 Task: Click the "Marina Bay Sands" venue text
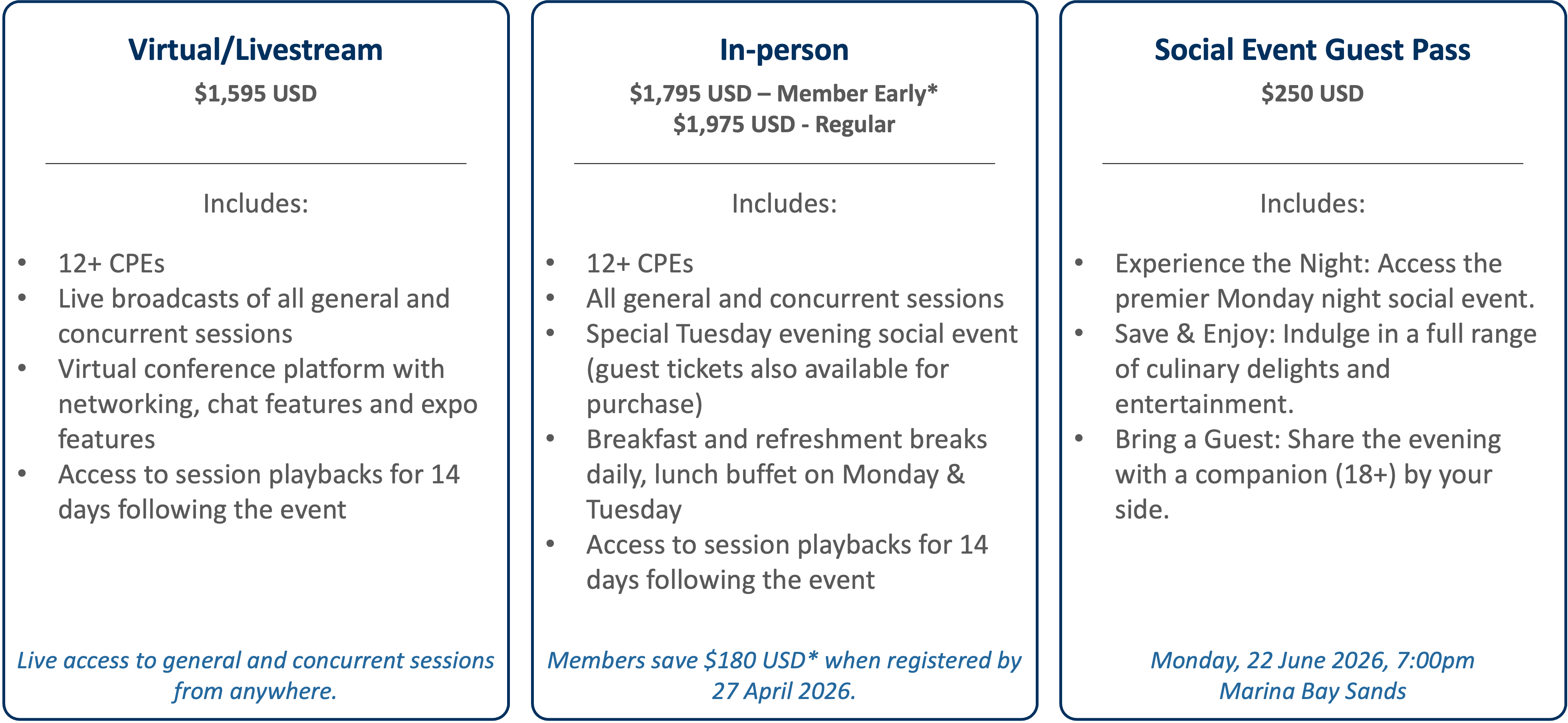tap(1312, 691)
